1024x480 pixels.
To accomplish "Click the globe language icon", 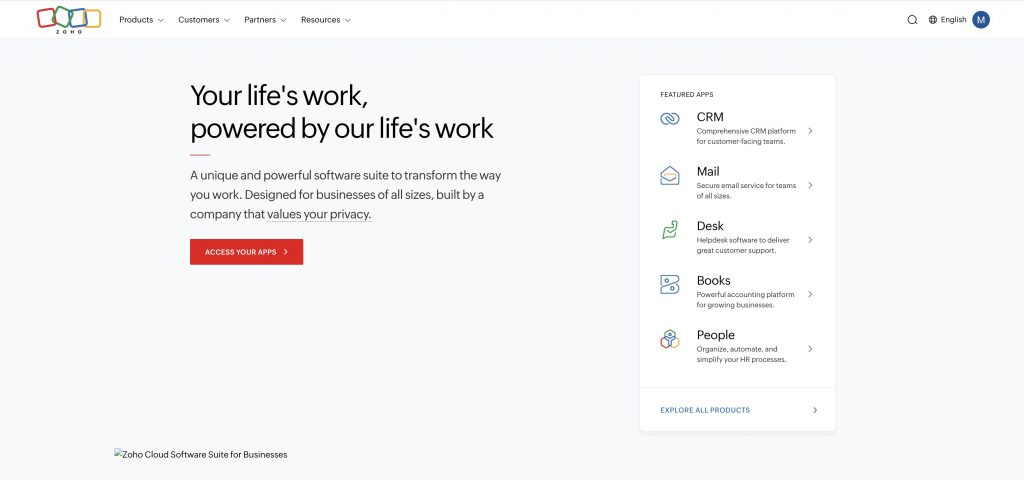I will (x=933, y=20).
